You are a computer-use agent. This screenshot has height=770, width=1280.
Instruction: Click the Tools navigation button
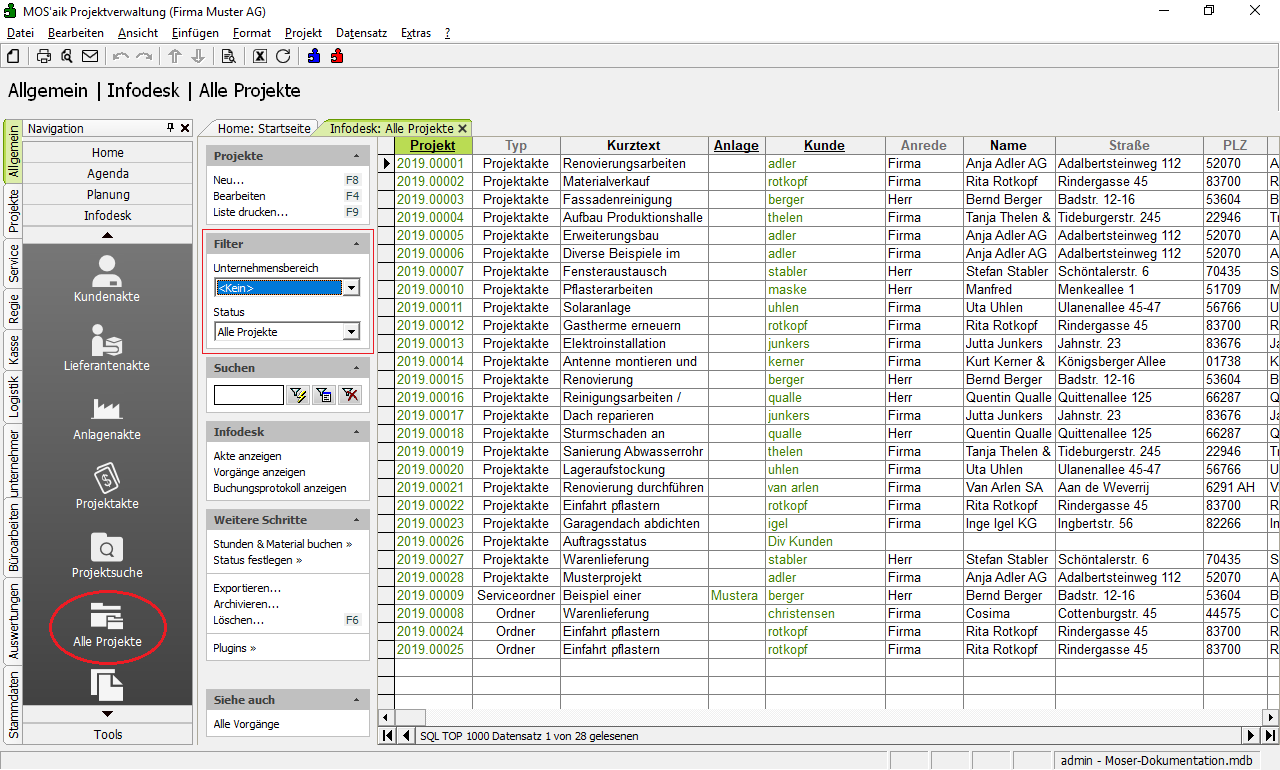coord(107,734)
